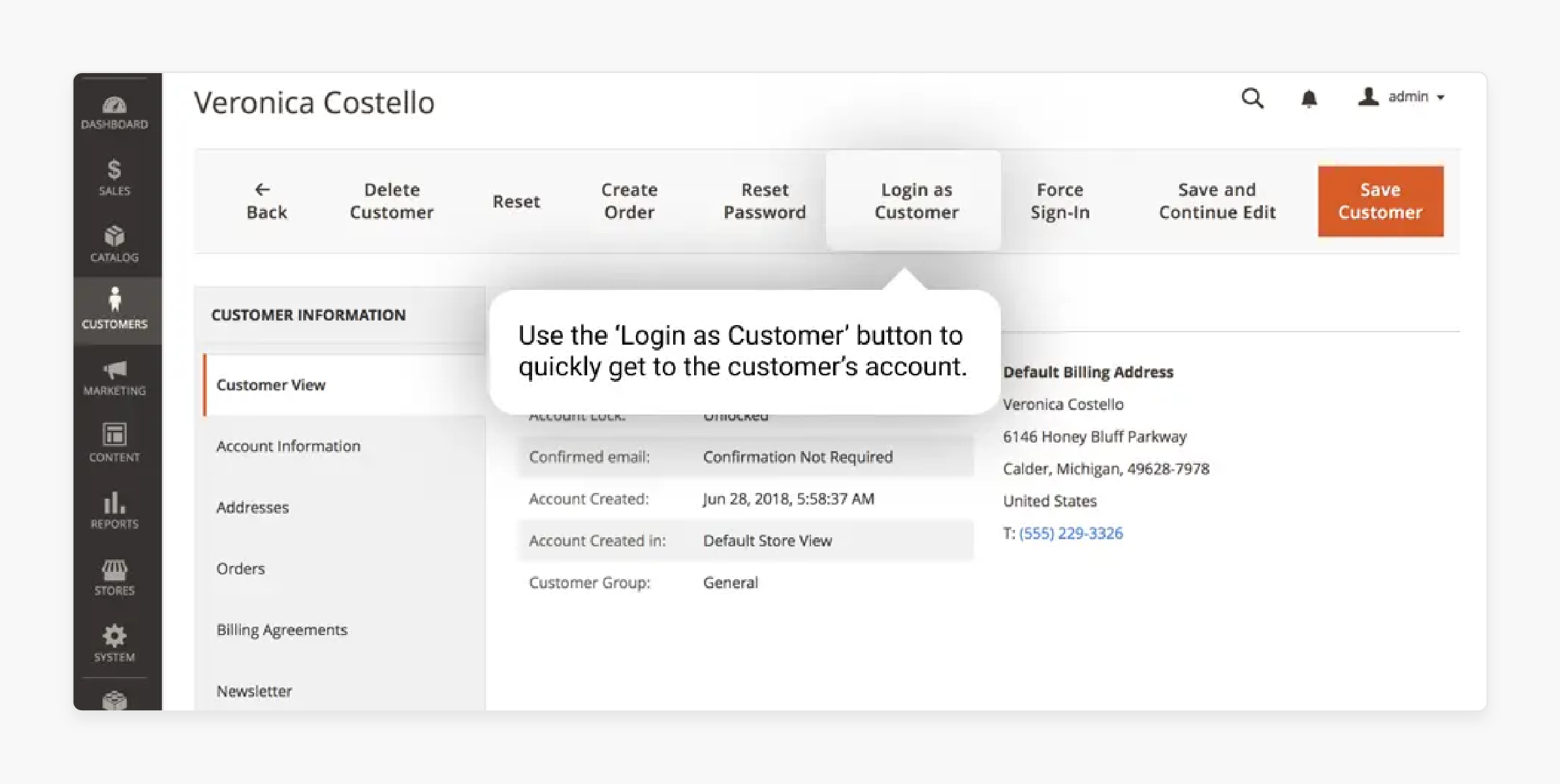This screenshot has height=784, width=1560.
Task: Click 'Calder, Michigan, 49628-7978' line
Action: [1106, 469]
